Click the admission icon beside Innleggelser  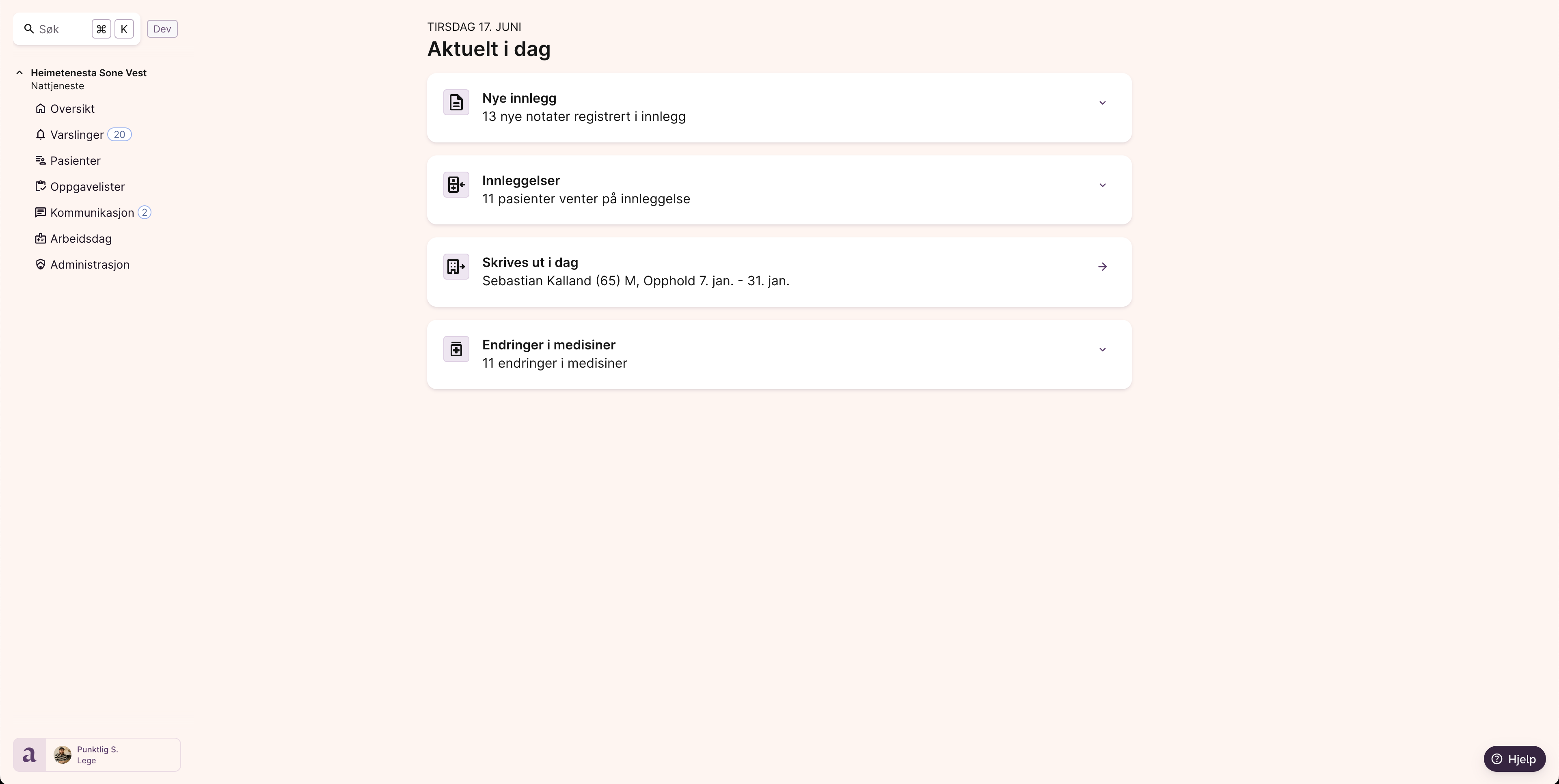coord(456,185)
